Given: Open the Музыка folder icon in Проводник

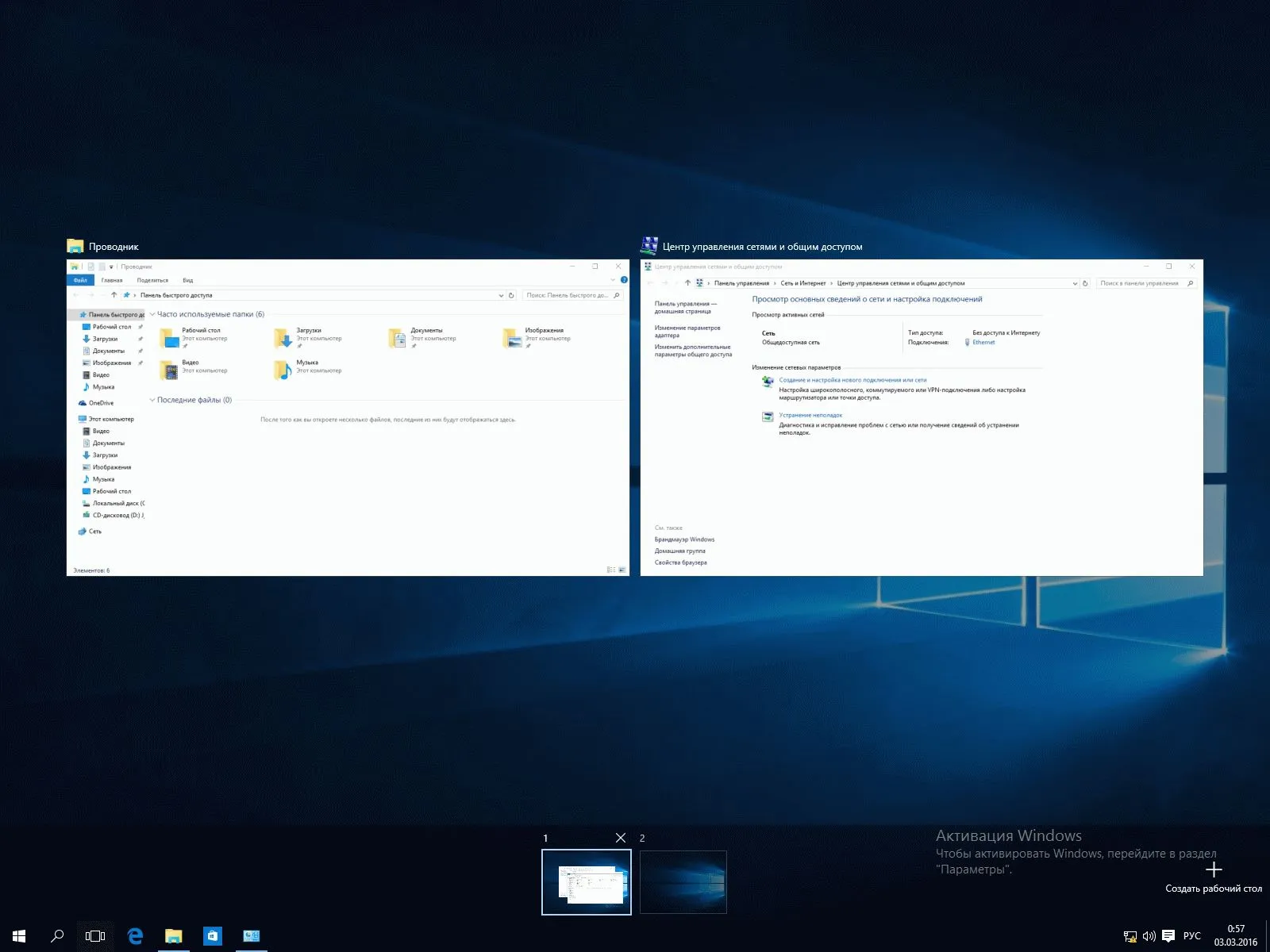Looking at the screenshot, I should coord(283,370).
